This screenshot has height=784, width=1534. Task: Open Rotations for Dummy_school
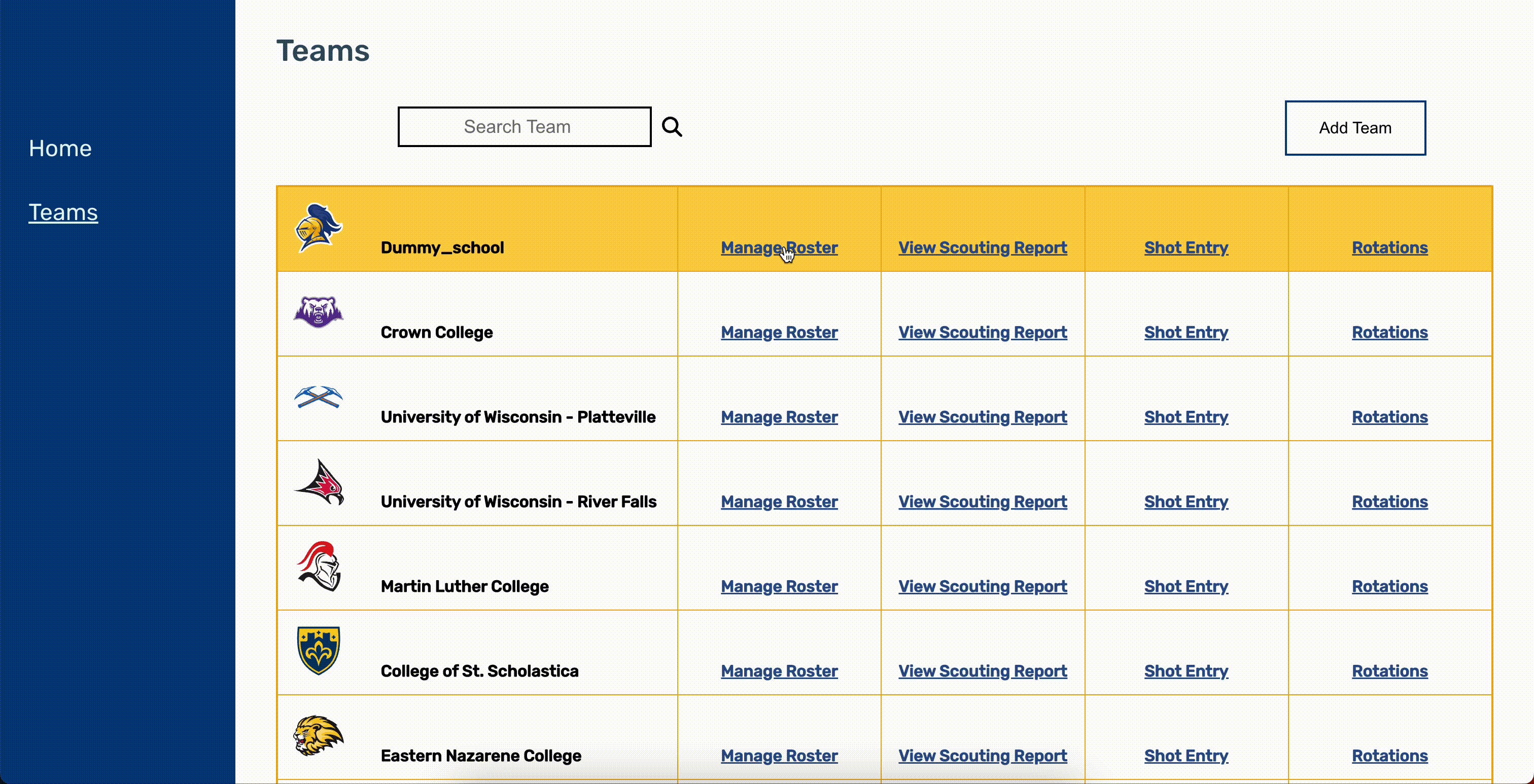pos(1389,247)
